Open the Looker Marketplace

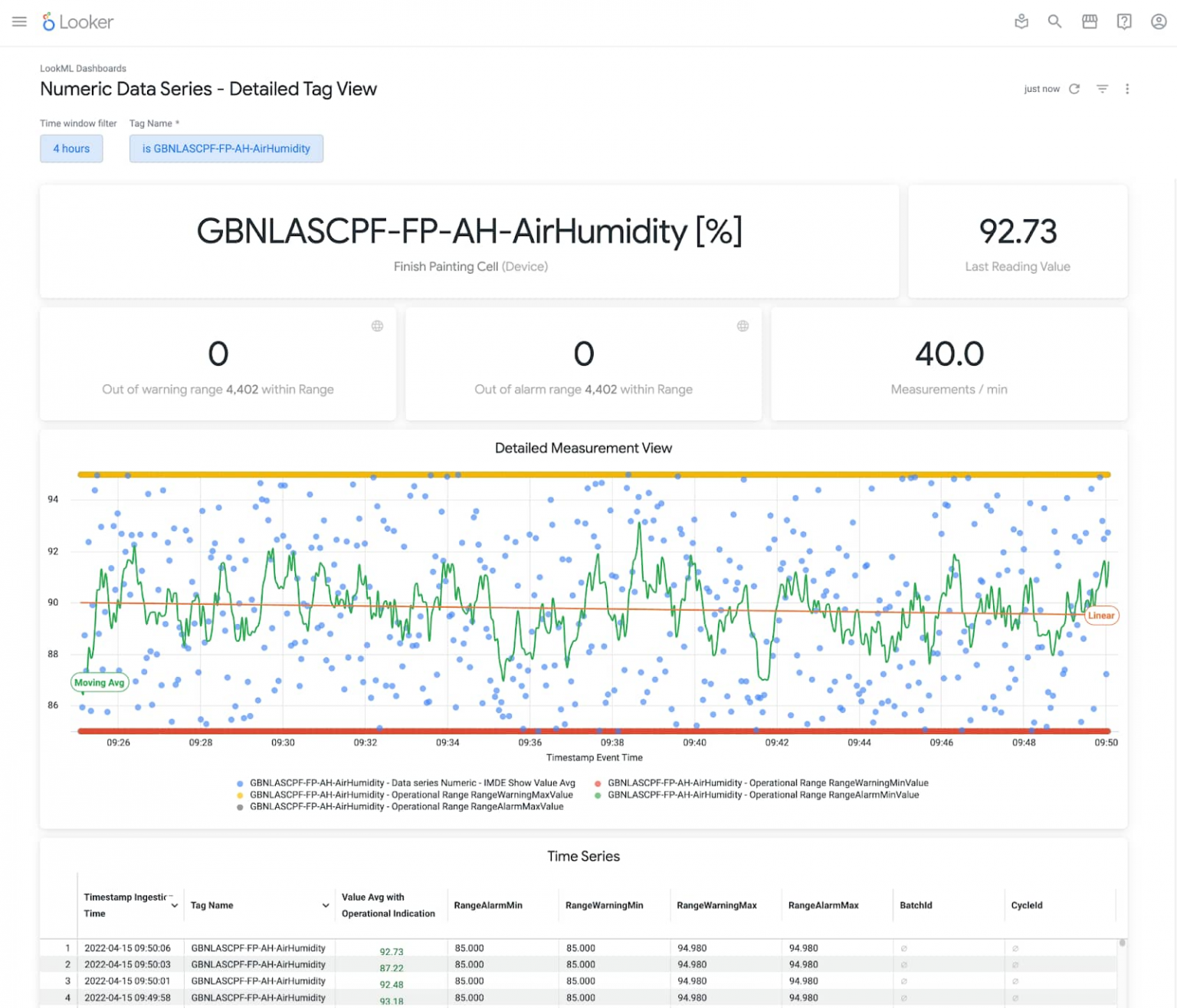click(1090, 21)
